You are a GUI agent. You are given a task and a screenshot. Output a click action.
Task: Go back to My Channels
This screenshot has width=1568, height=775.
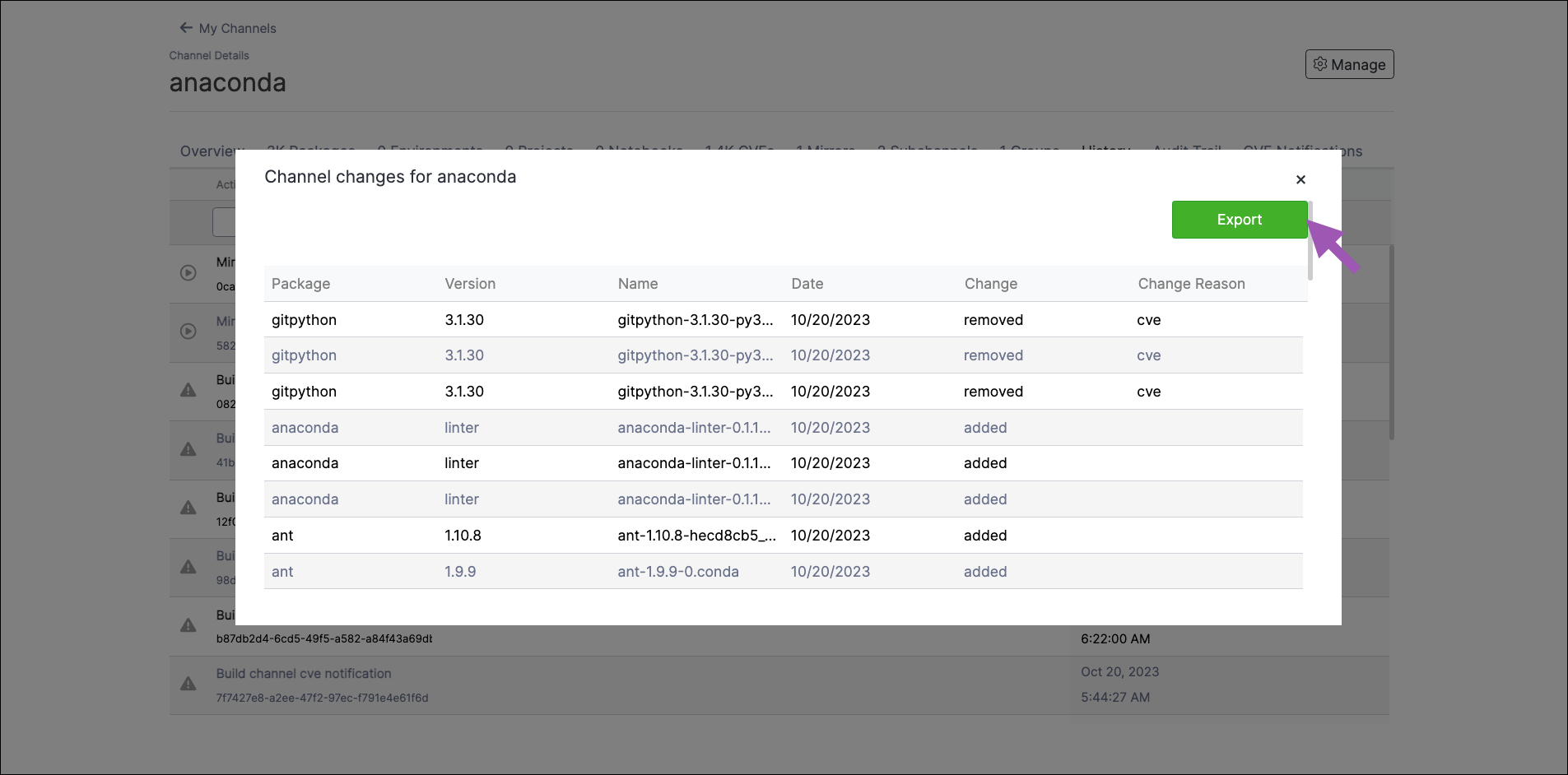237,28
